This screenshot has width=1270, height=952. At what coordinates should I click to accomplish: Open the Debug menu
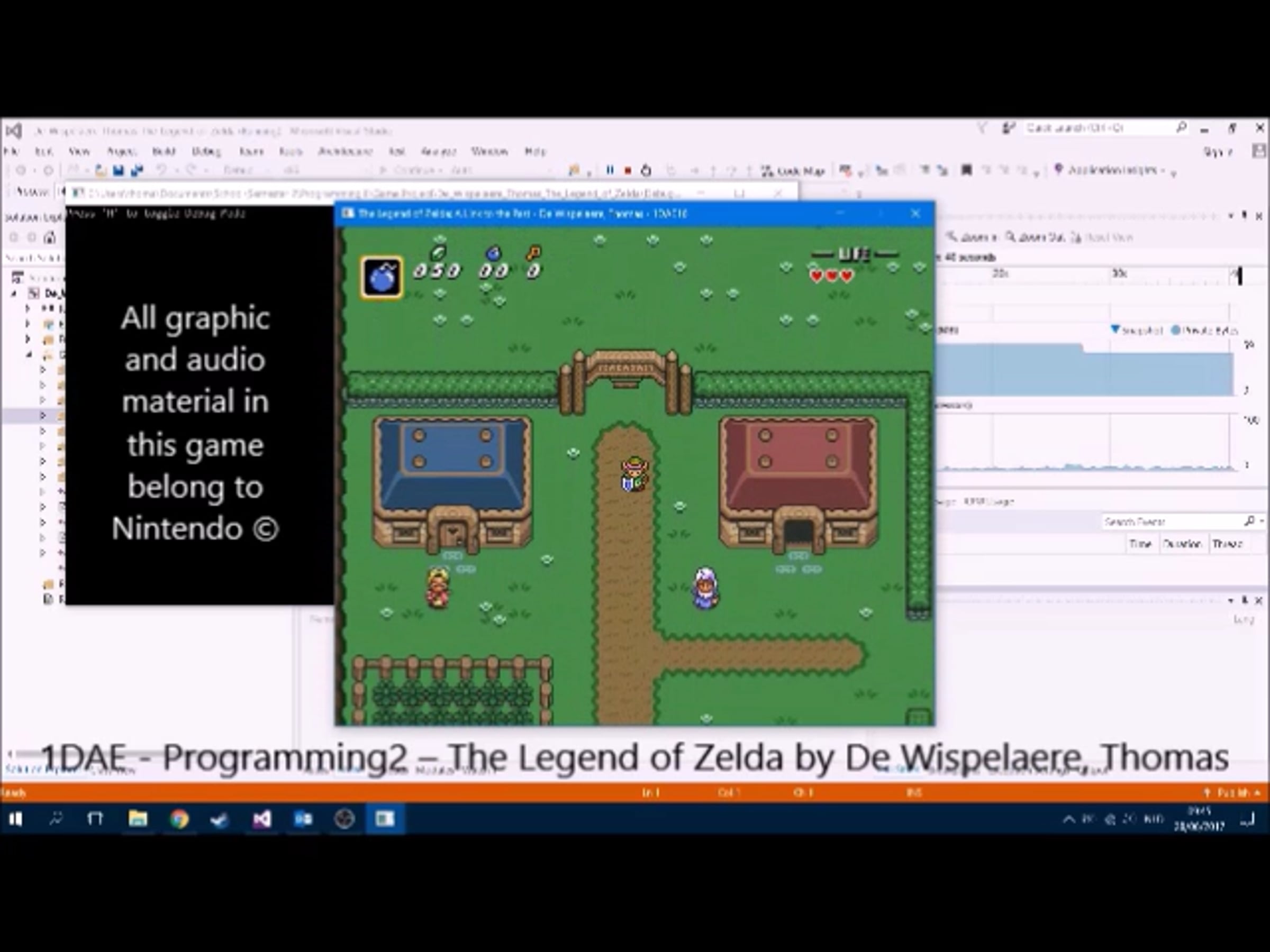206,151
